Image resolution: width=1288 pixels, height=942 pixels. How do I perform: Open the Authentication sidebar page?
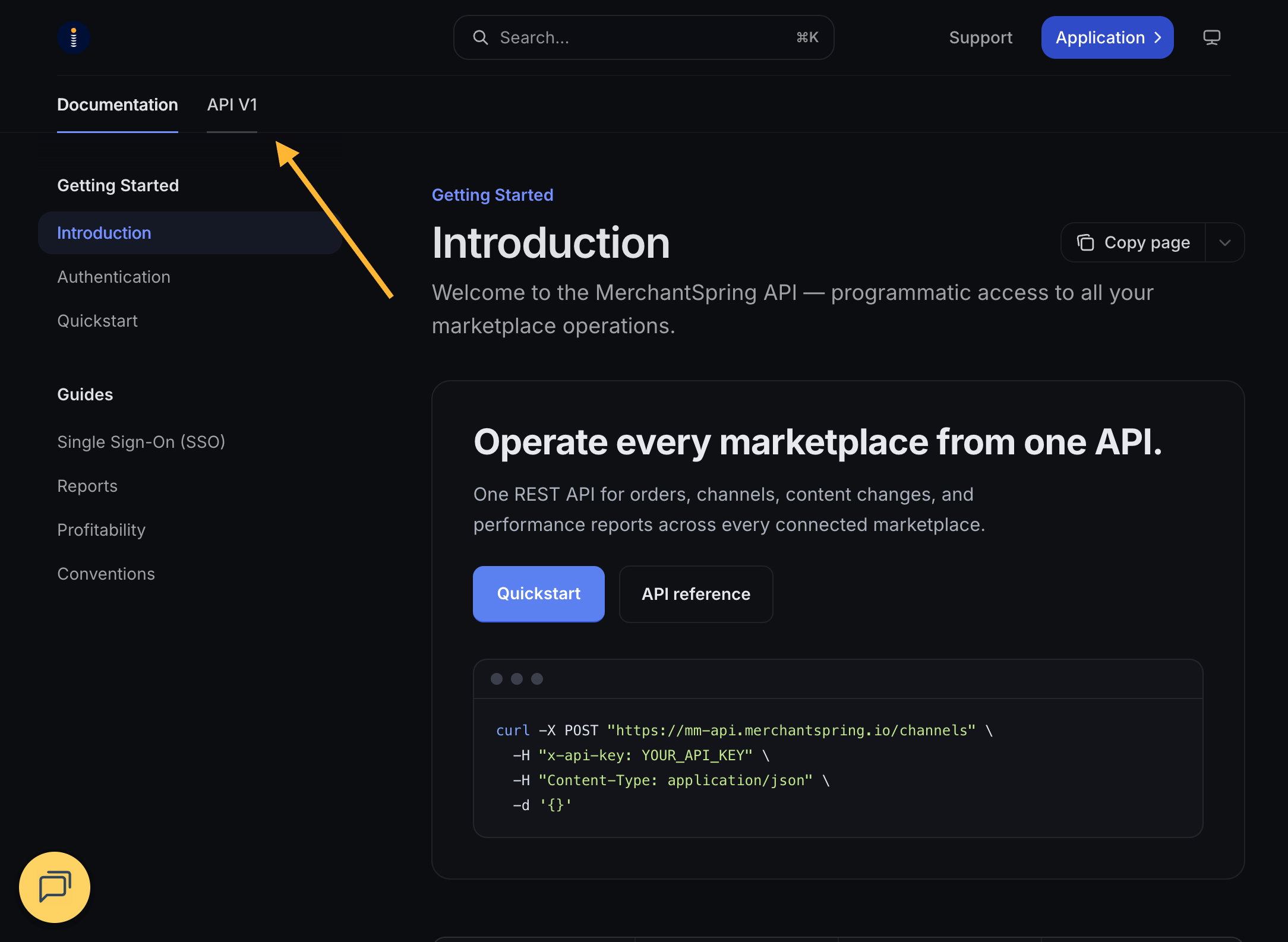pyautogui.click(x=113, y=277)
